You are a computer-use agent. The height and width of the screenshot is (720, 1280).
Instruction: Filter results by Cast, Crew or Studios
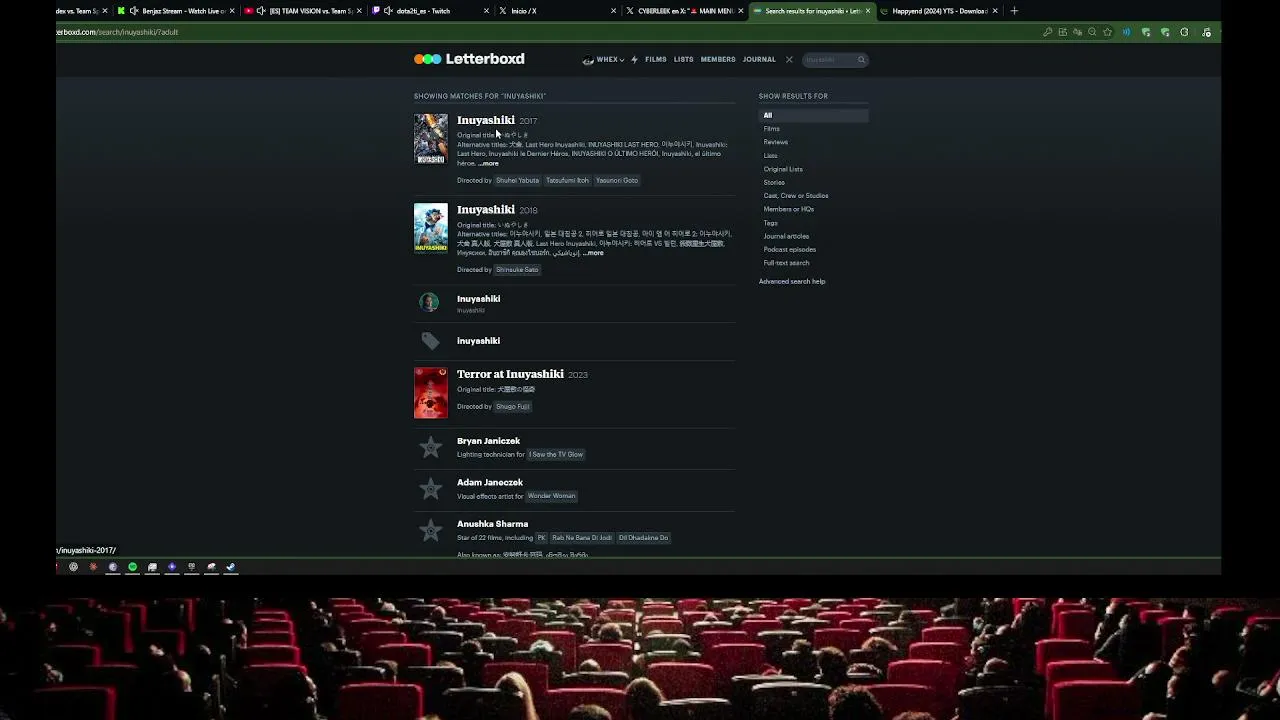click(796, 196)
